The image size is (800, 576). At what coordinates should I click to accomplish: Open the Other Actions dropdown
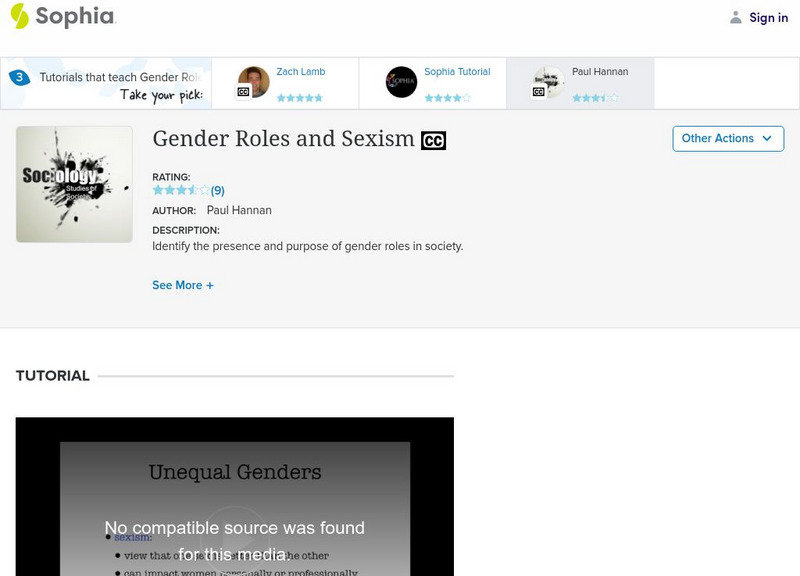728,139
